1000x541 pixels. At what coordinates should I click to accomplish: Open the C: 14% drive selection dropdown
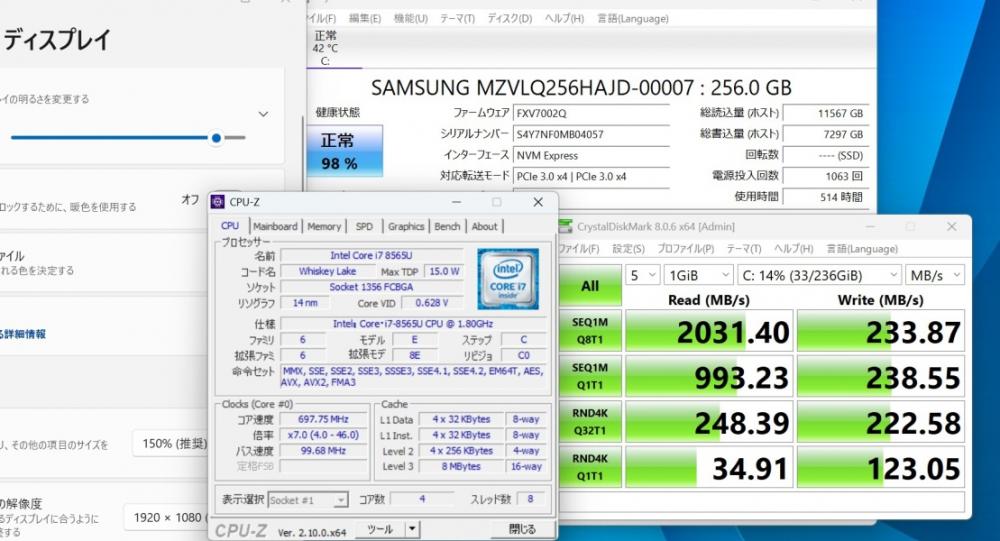point(820,275)
